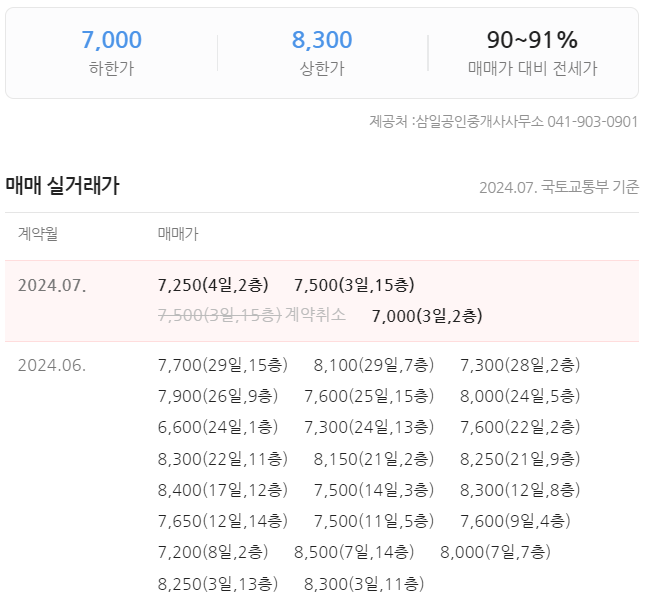
Task: Click the 7,700(29일,15층) entry
Action: [x=223, y=365]
